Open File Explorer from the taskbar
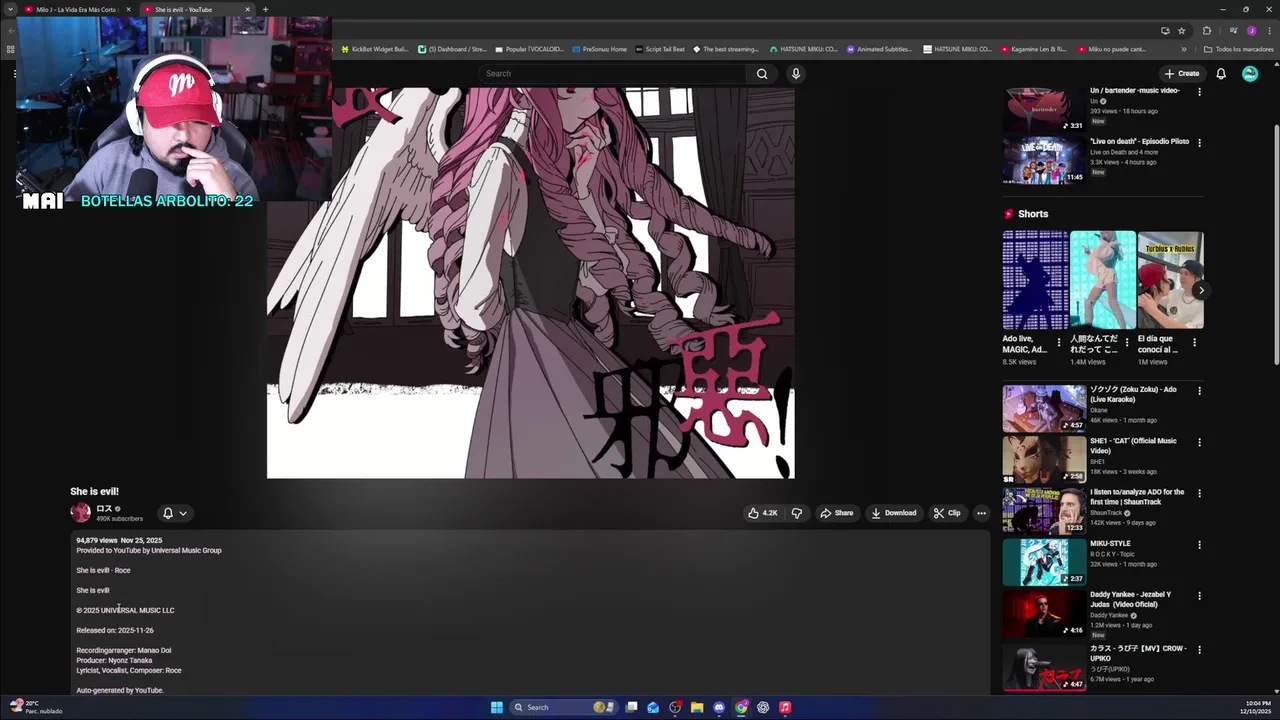This screenshot has height=720, width=1280. (697, 707)
